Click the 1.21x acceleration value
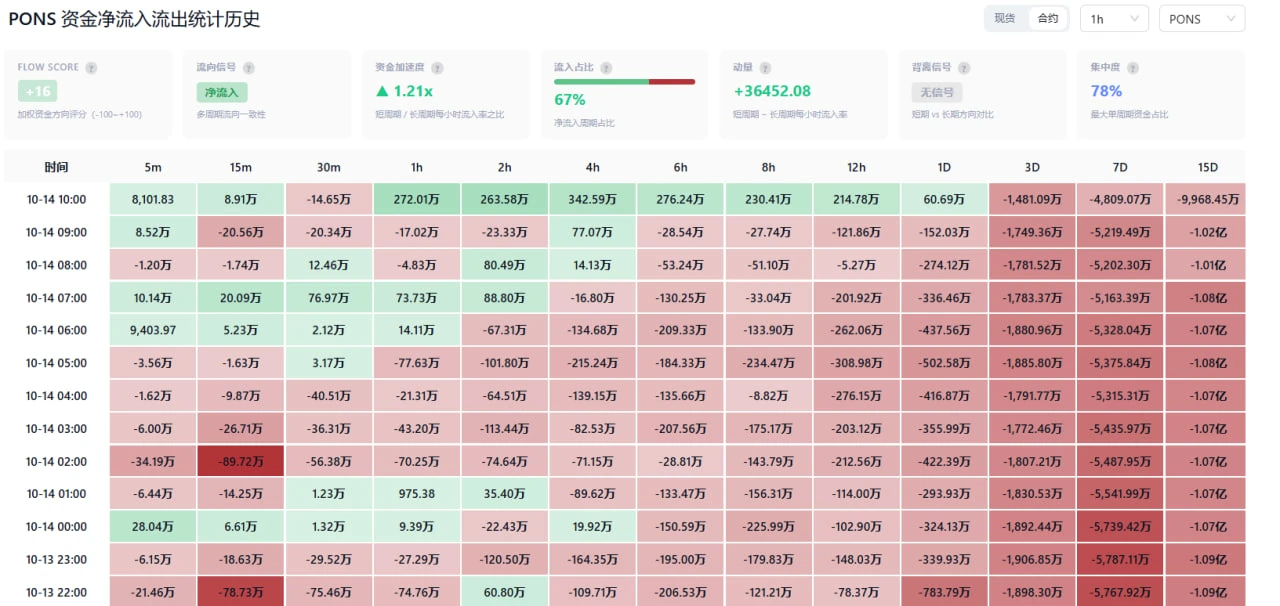This screenshot has width=1280, height=606. 404,91
